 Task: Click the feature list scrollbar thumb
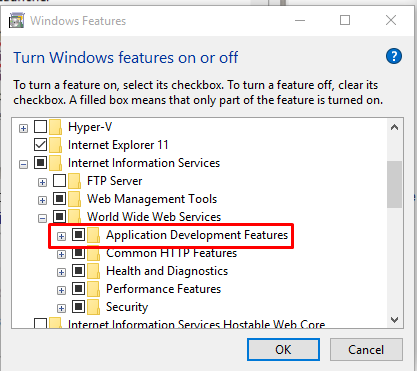395,185
